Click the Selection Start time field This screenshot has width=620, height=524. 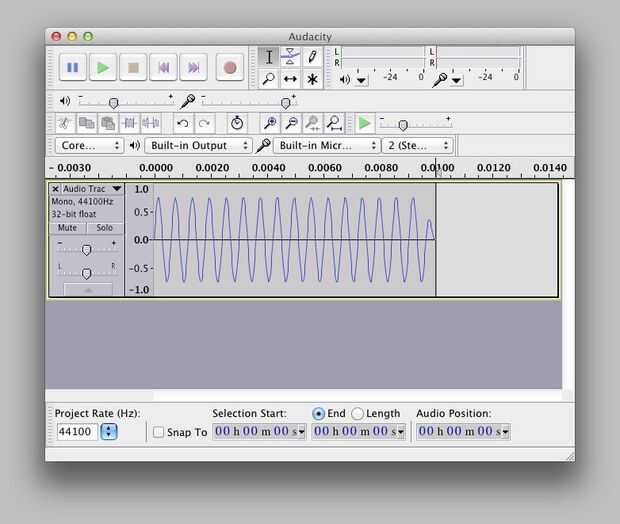pyautogui.click(x=259, y=431)
